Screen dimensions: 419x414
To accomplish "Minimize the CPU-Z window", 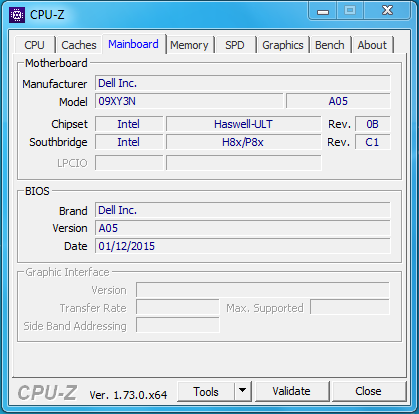I will coord(323,11).
